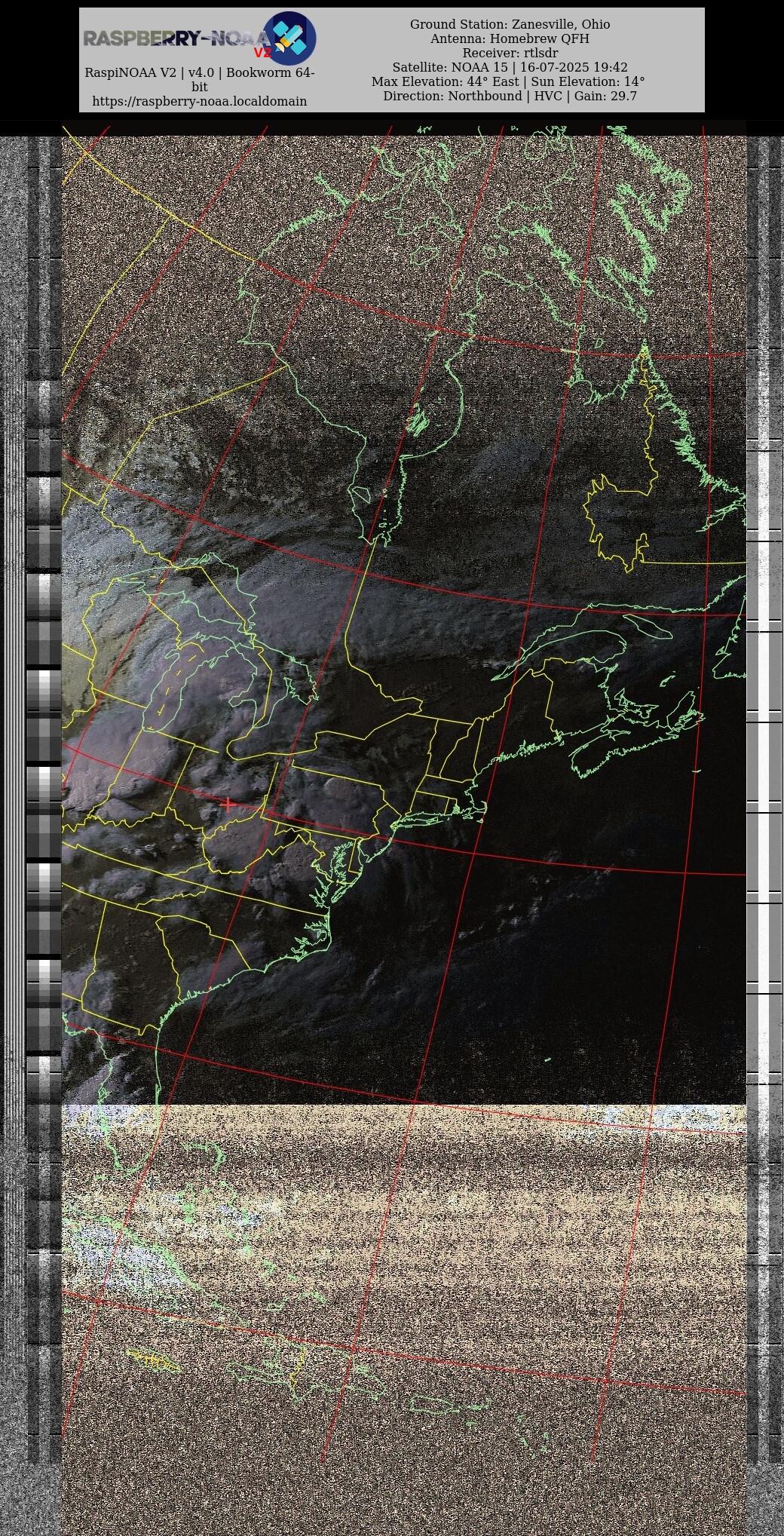
Task: Click the Antenna: Homebrew QFH label
Action: (510, 38)
